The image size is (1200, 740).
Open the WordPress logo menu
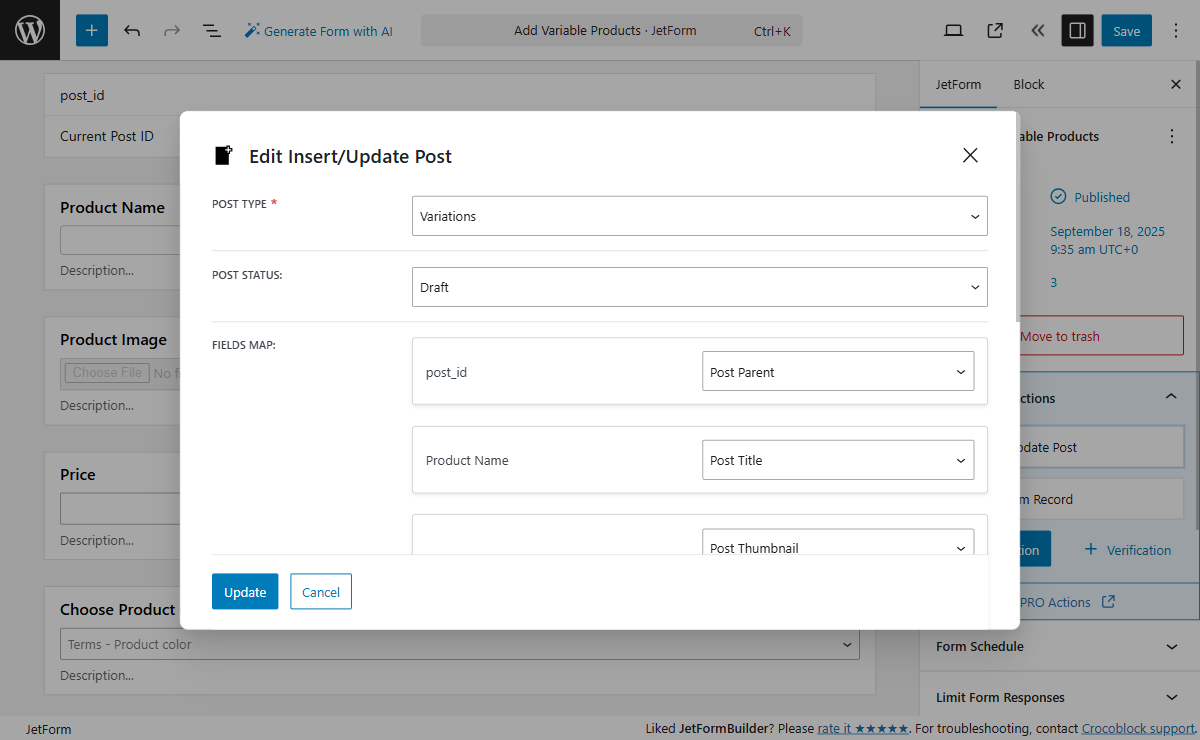point(30,30)
